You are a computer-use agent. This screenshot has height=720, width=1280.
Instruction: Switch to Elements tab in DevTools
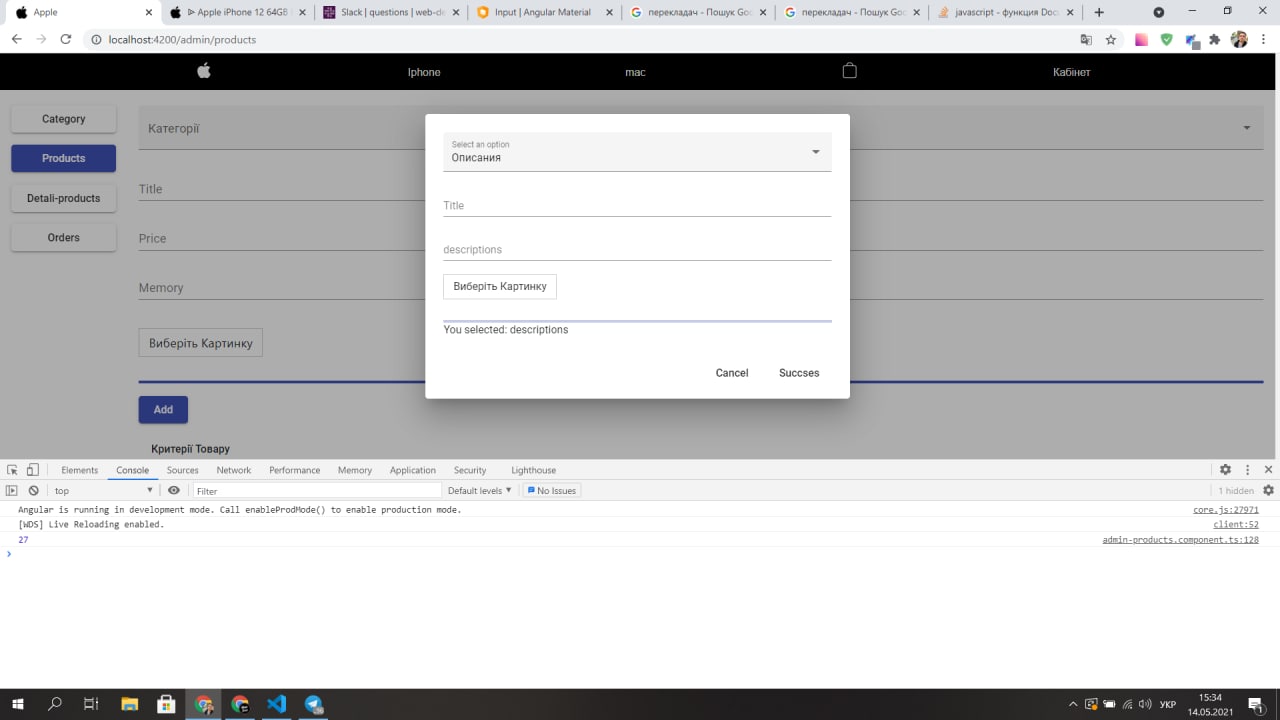(x=79, y=470)
